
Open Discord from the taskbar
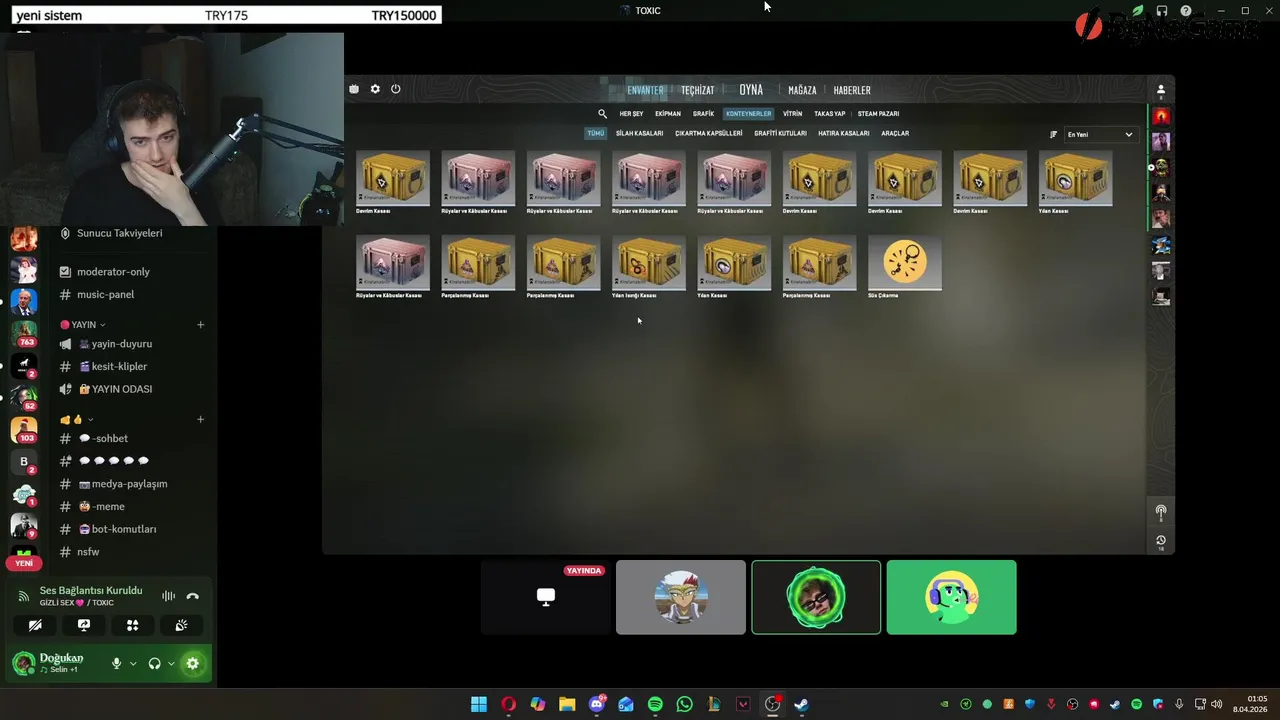click(x=597, y=704)
